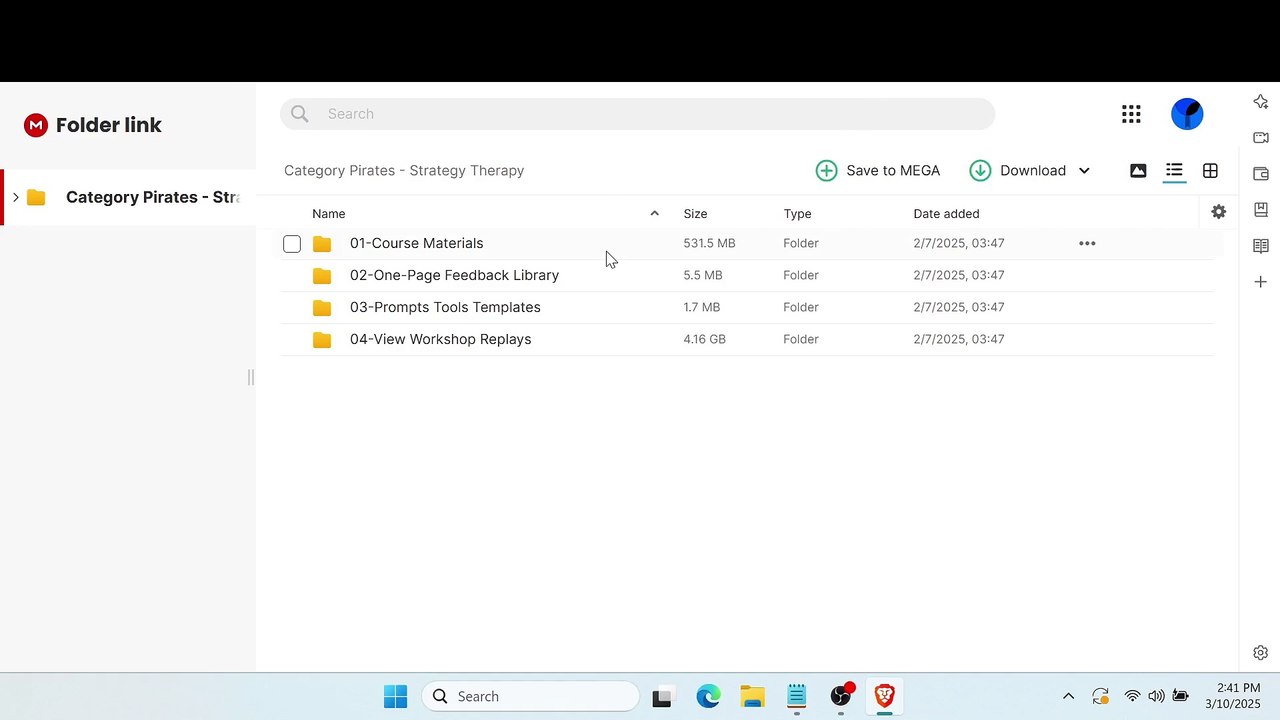The height and width of the screenshot is (720, 1280).
Task: Open the 03-Prompts Tools Templates folder
Action: point(445,307)
